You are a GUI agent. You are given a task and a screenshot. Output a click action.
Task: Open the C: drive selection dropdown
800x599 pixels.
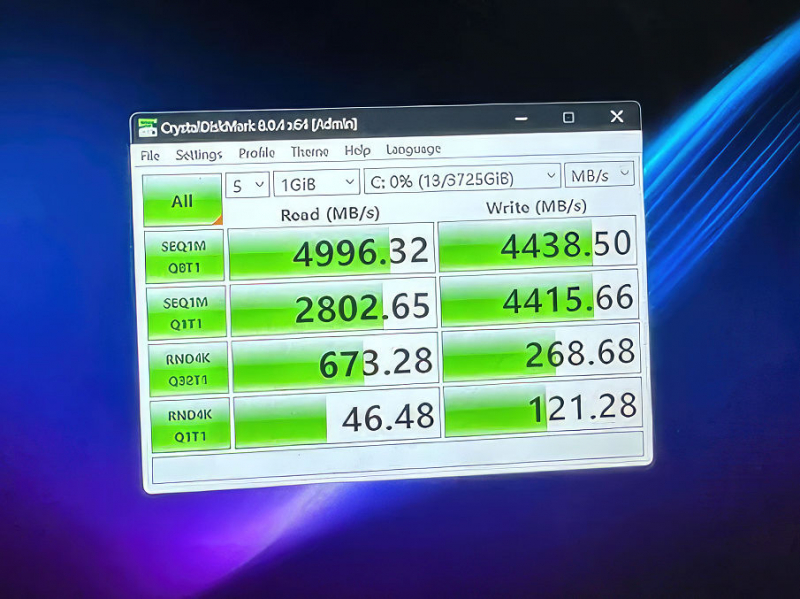pyautogui.click(x=461, y=178)
